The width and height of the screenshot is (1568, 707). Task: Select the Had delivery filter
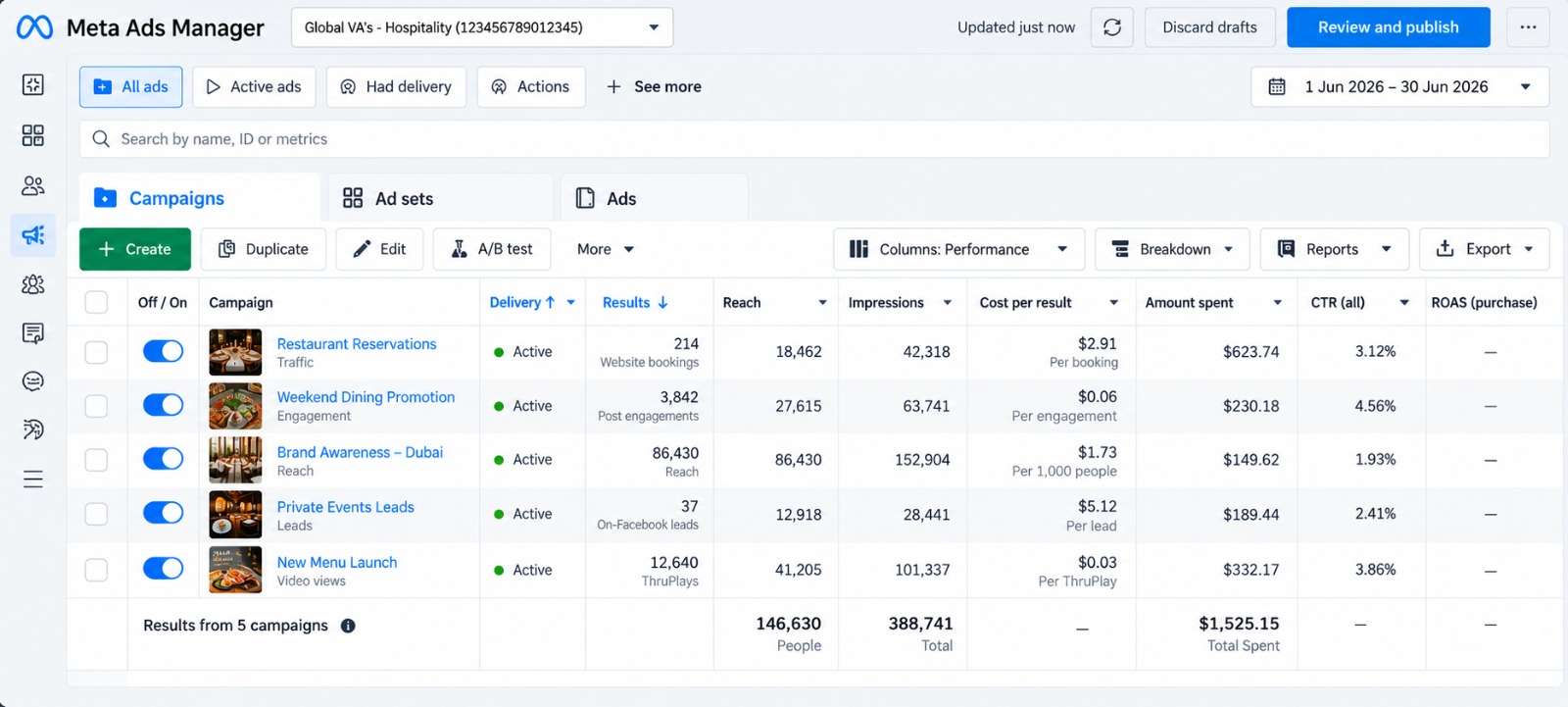396,87
